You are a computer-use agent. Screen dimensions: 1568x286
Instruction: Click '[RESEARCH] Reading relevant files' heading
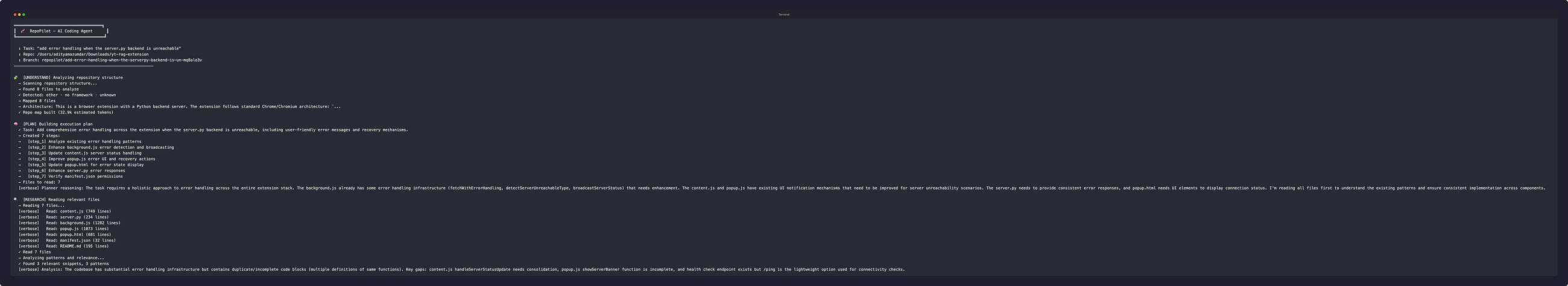[62, 200]
